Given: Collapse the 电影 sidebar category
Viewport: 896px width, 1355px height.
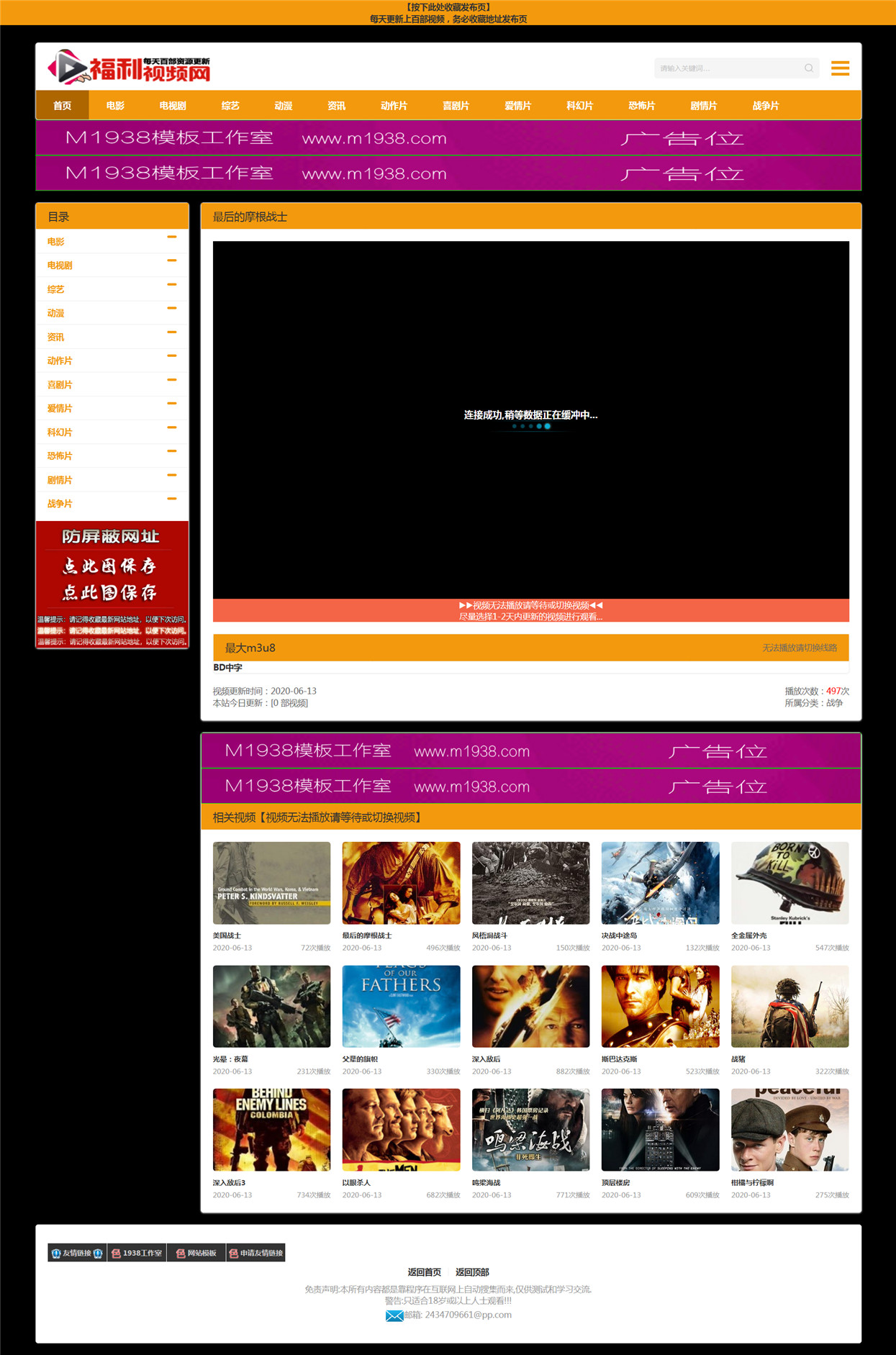Looking at the screenshot, I should pos(171,237).
